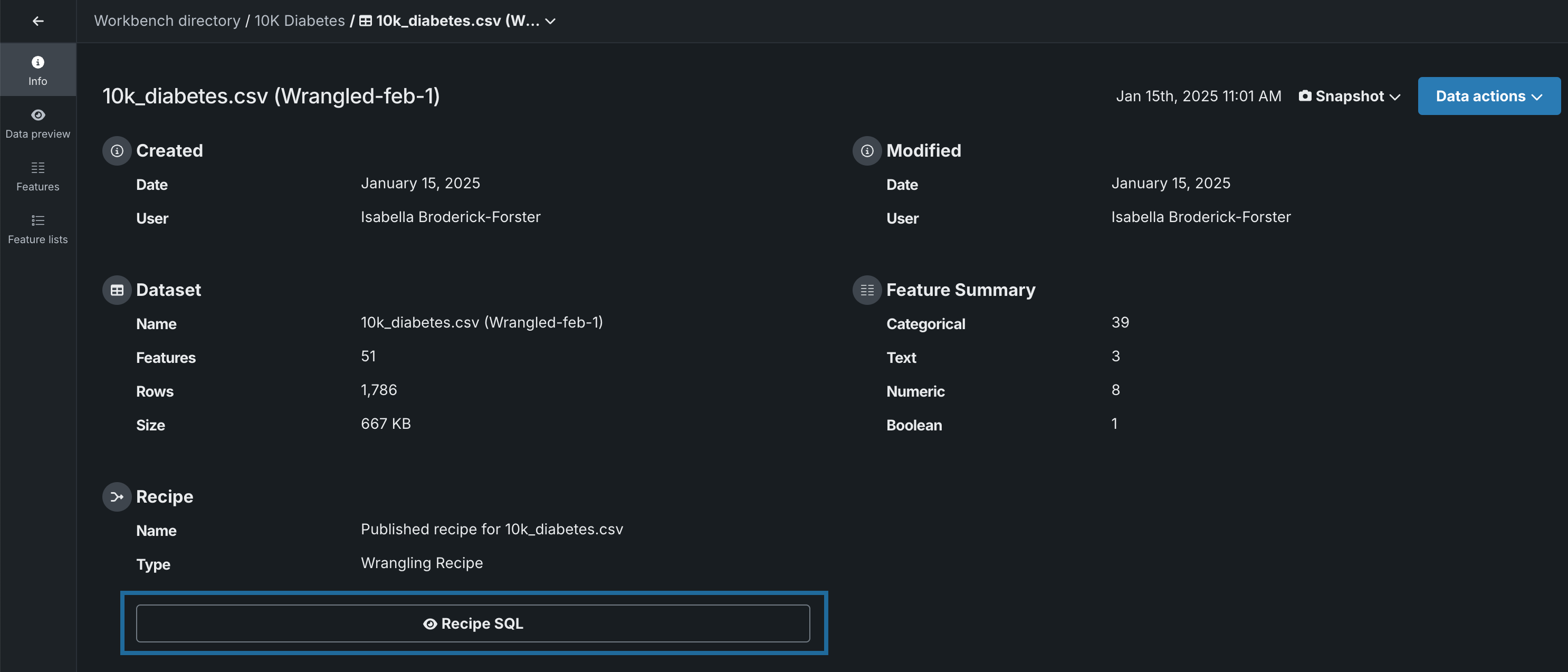The height and width of the screenshot is (672, 1568).
Task: Click the Created section info icon
Action: pos(117,151)
